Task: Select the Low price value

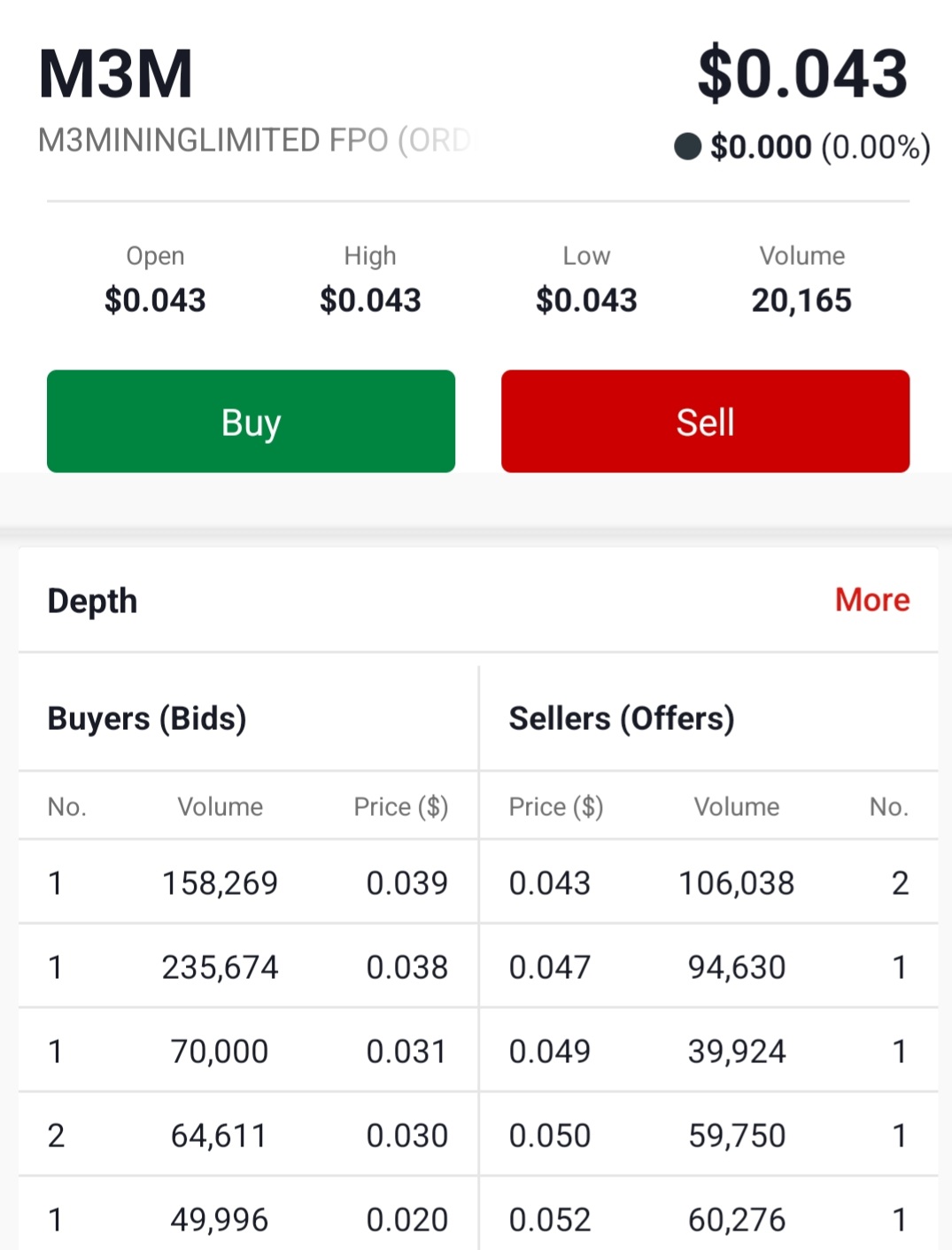Action: coord(586,300)
